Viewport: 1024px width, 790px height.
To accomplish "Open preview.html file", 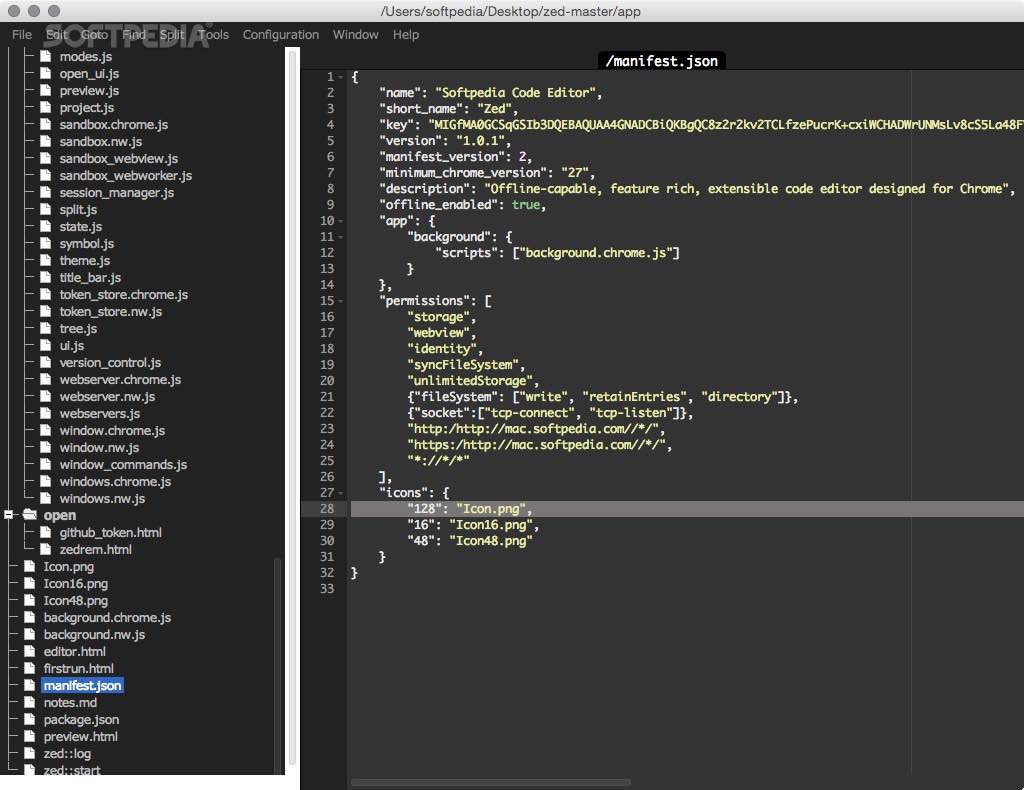I will [x=80, y=736].
